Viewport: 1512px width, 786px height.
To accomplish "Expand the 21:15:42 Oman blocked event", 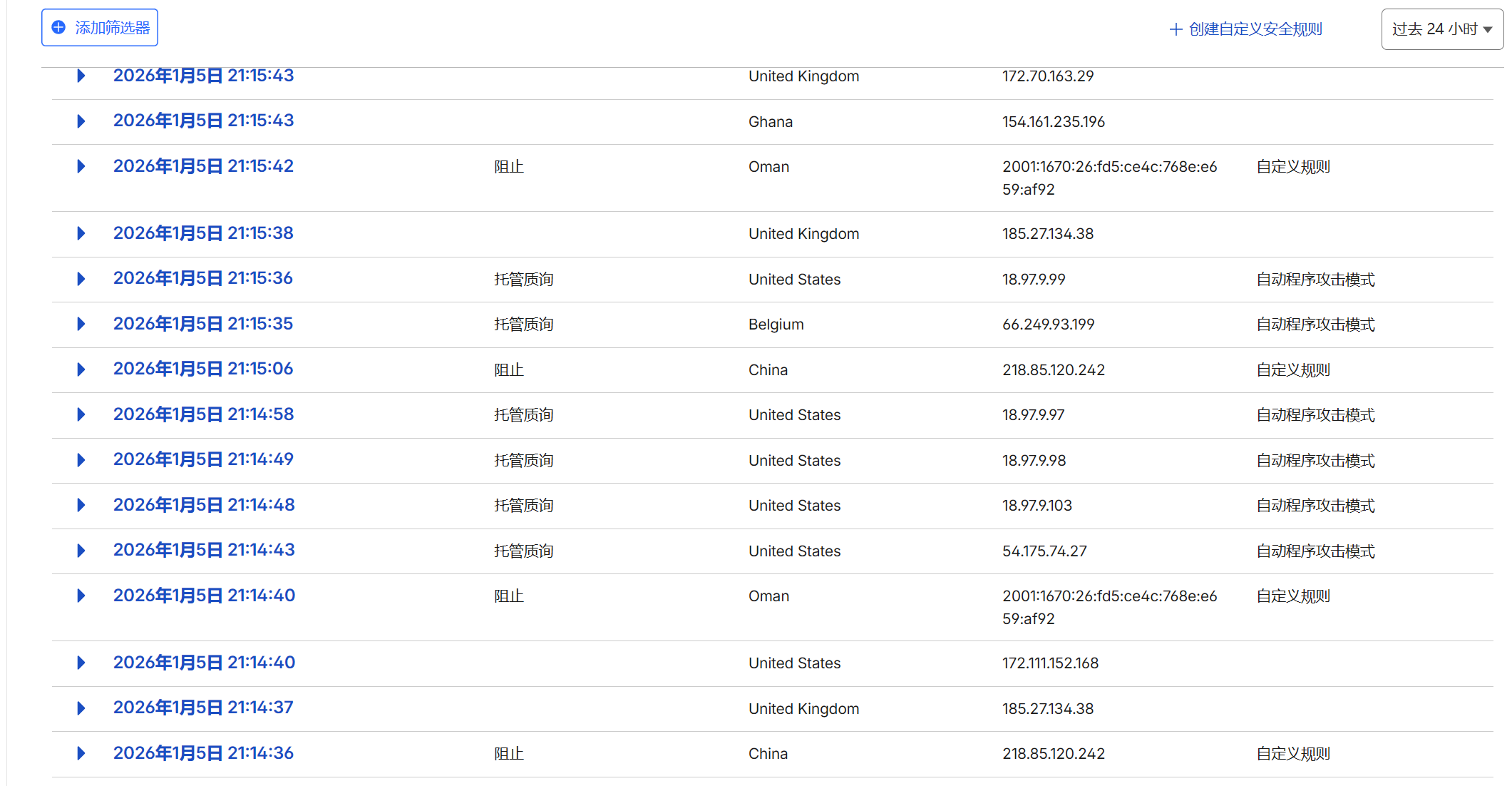I will coord(81,166).
